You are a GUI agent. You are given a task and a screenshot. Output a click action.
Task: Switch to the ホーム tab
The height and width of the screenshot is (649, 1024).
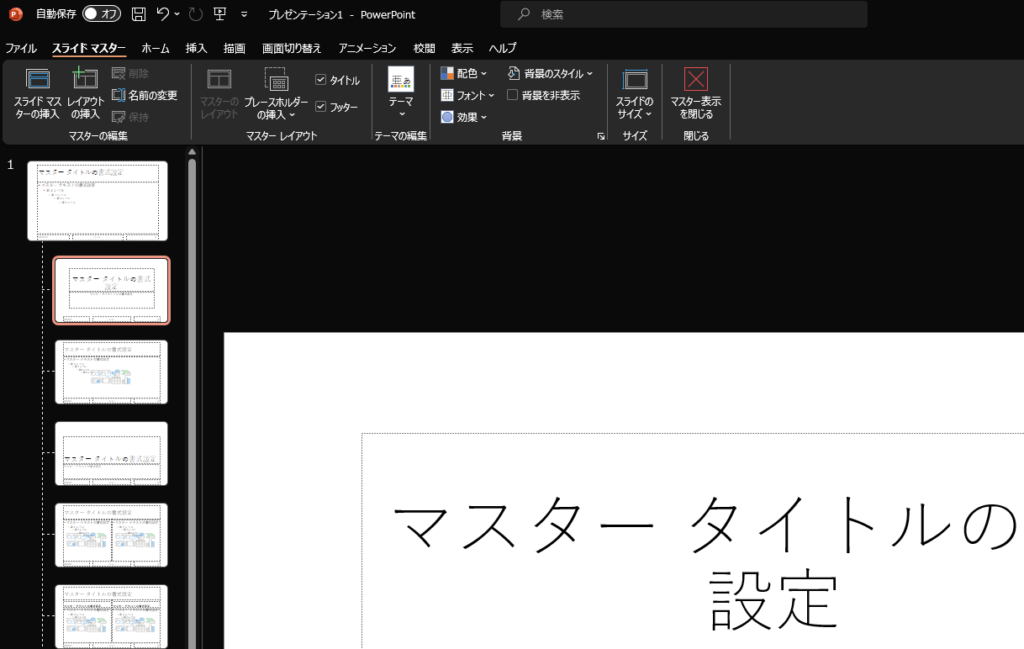click(155, 48)
